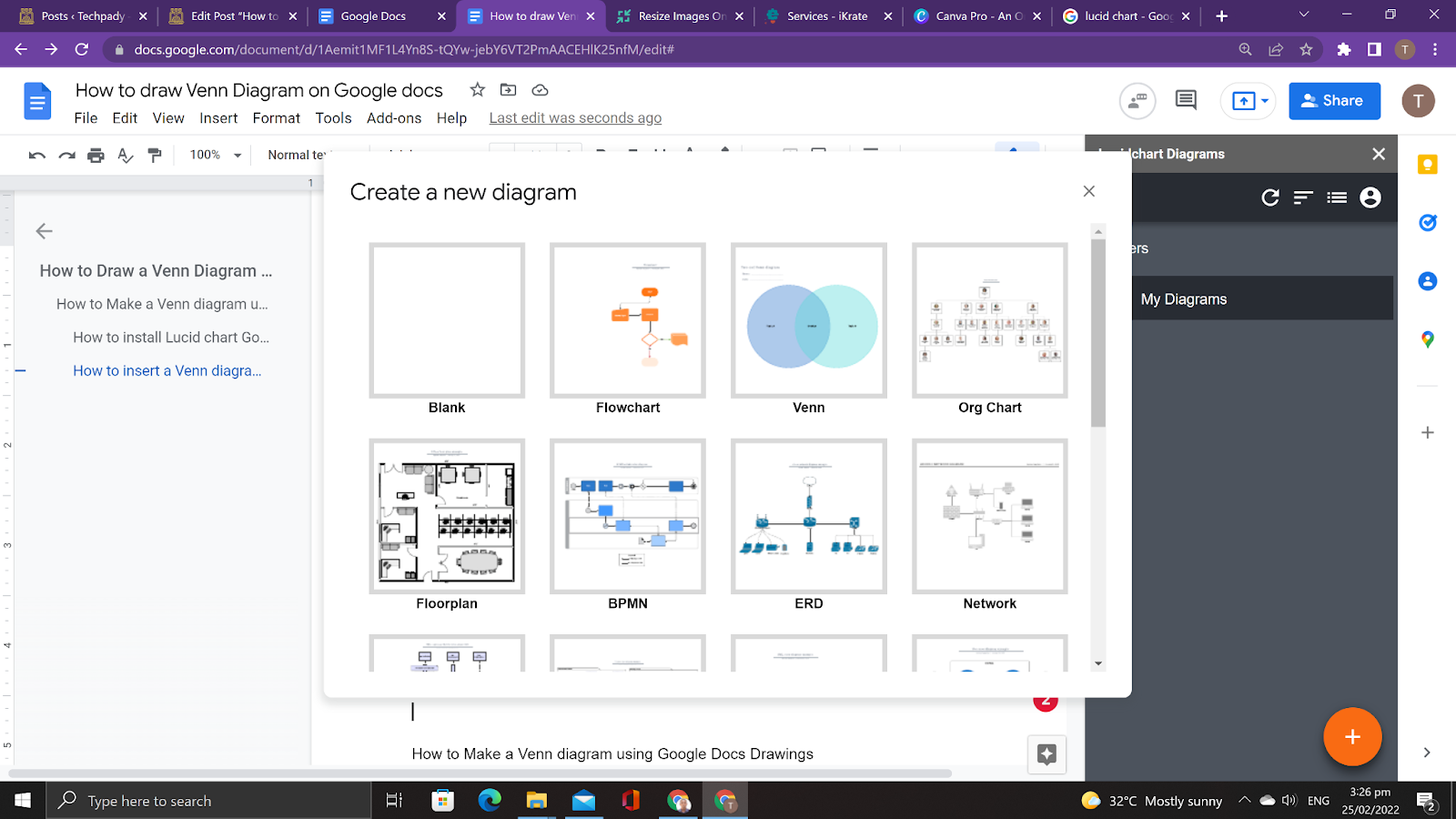1456x819 pixels.
Task: Open the Format menu
Action: click(x=277, y=118)
